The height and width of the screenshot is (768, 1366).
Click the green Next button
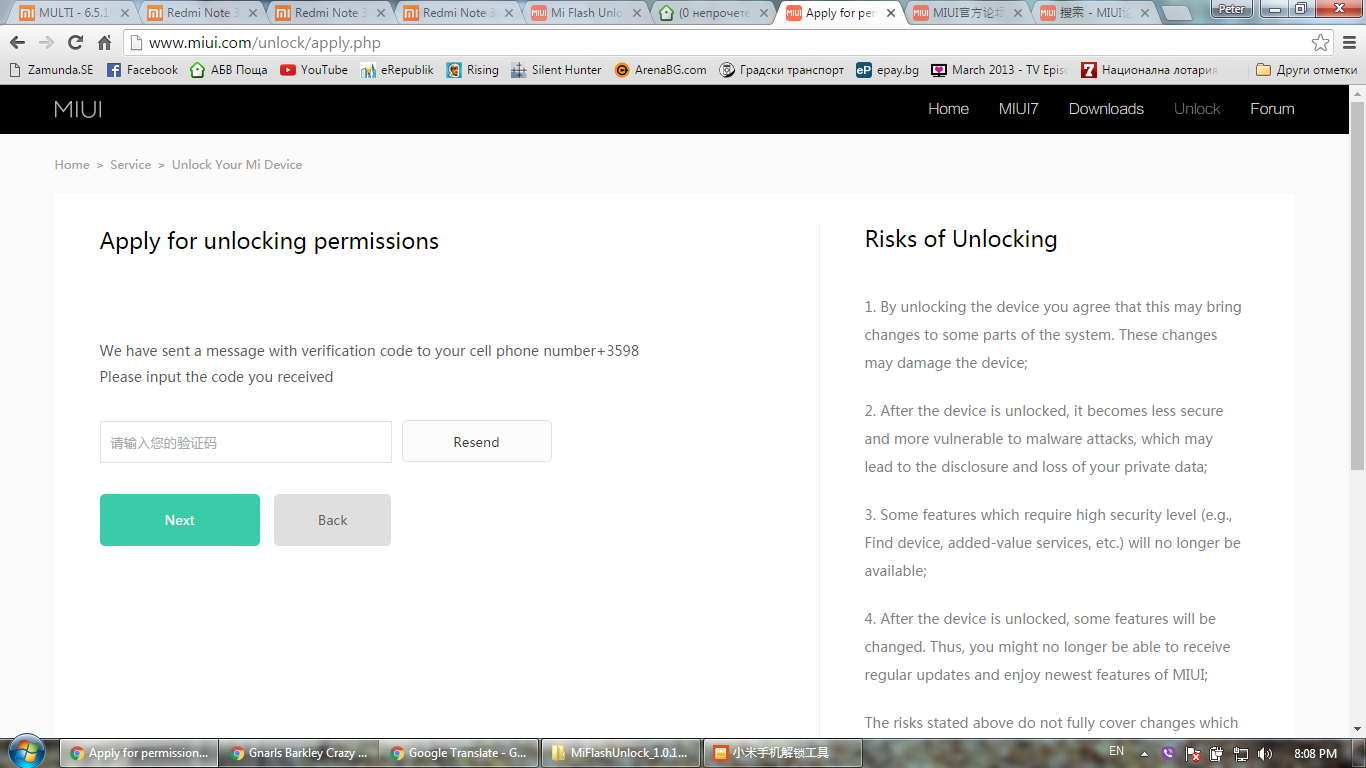point(180,520)
